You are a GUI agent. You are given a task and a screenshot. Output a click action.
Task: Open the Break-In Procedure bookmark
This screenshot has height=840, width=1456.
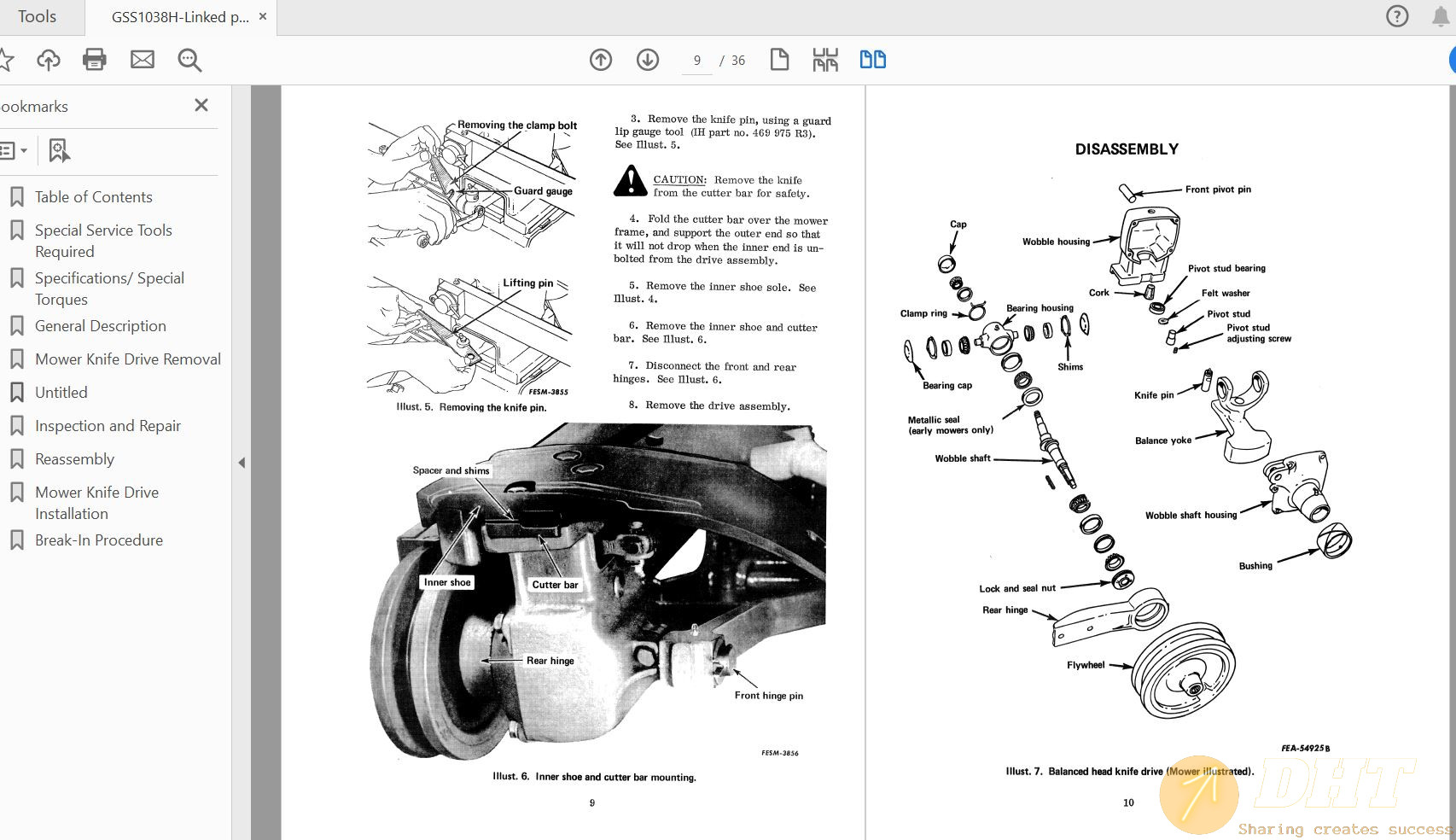(x=99, y=540)
